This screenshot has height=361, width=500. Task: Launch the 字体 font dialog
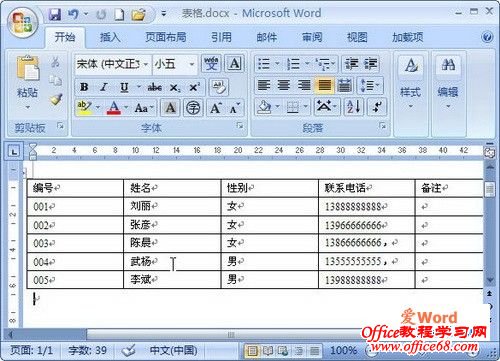(240, 126)
